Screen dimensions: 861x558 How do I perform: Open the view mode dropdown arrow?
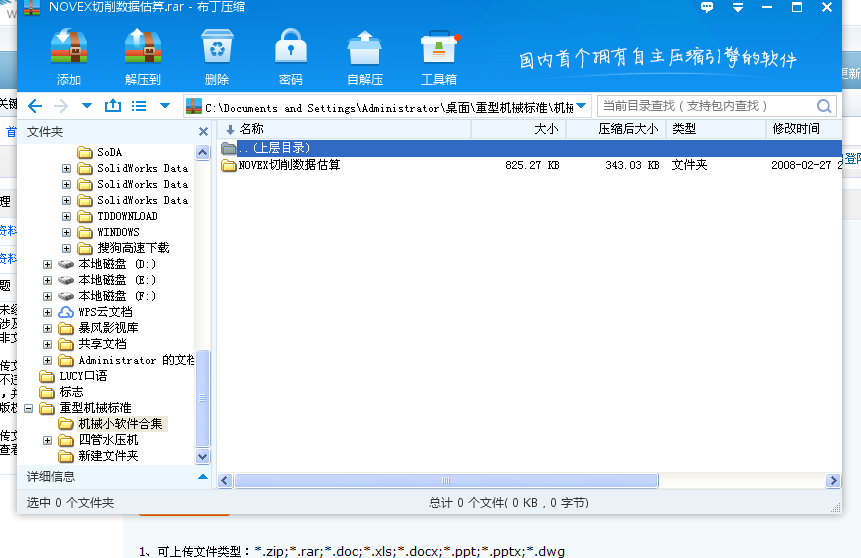coord(165,105)
